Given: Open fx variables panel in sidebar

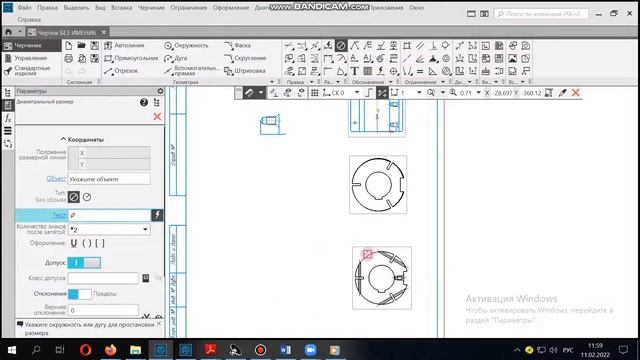Looking at the screenshot, I should 8,119.
